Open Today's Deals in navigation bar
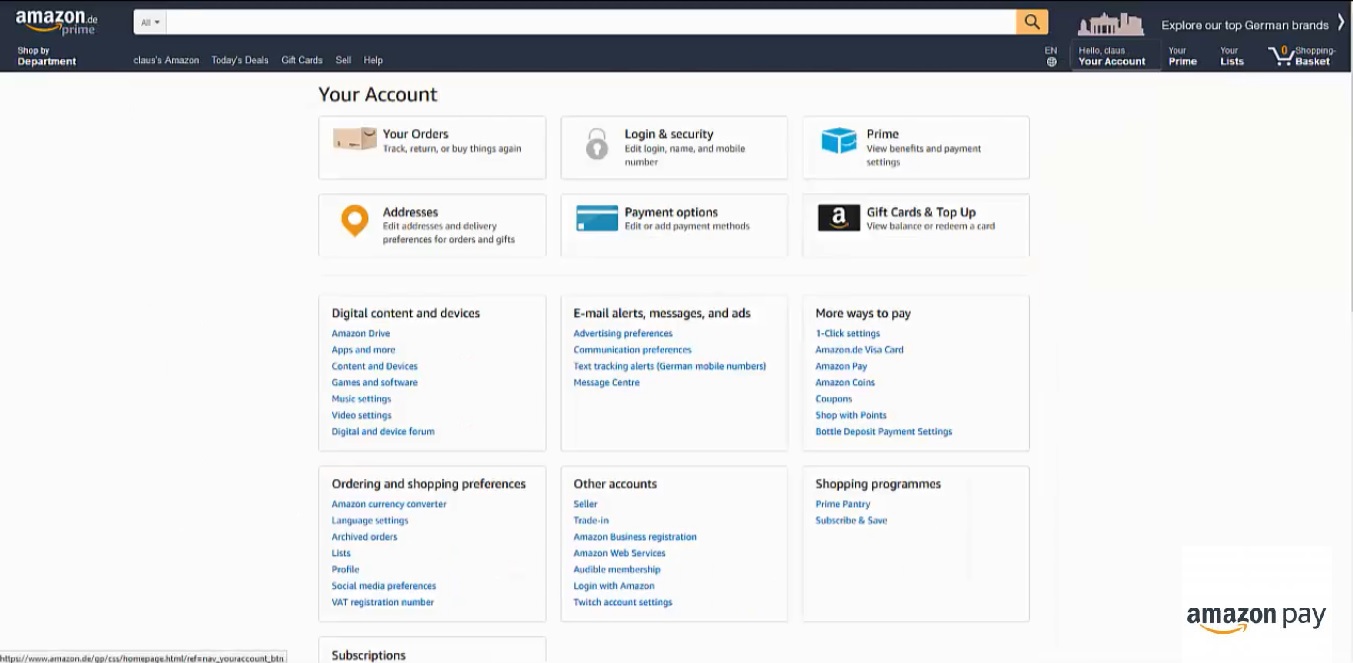Image resolution: width=1353 pixels, height=663 pixels. 240,60
